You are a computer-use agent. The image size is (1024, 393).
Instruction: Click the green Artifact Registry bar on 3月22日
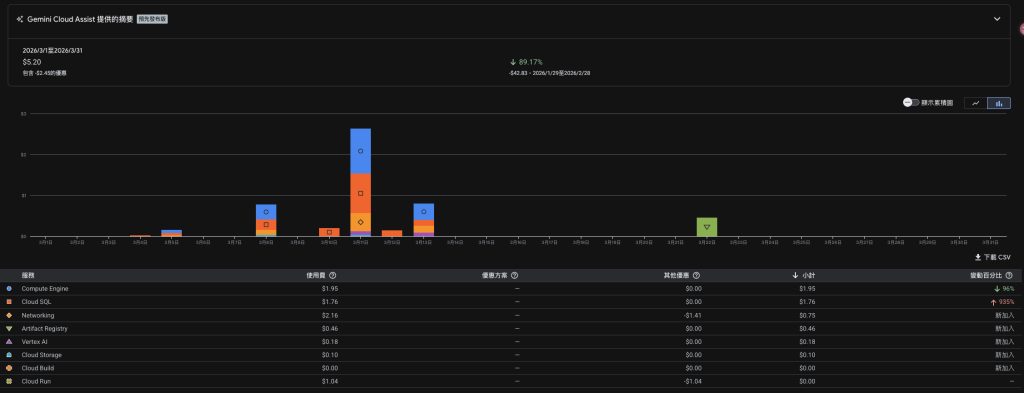click(x=707, y=227)
